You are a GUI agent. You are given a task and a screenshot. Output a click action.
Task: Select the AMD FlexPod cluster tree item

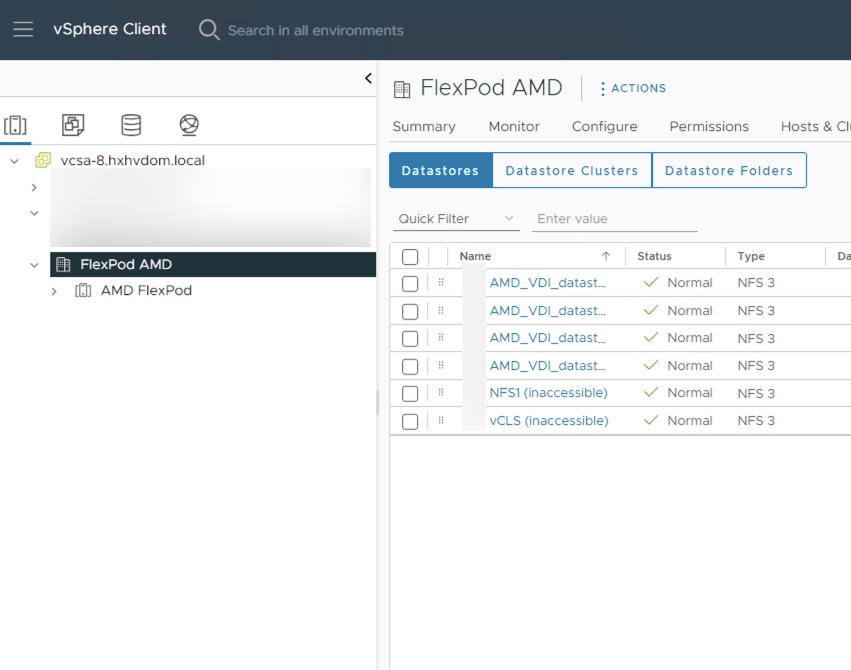pos(146,290)
